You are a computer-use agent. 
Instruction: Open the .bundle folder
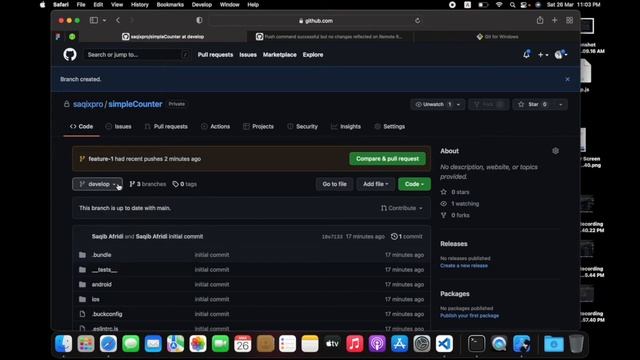point(102,255)
